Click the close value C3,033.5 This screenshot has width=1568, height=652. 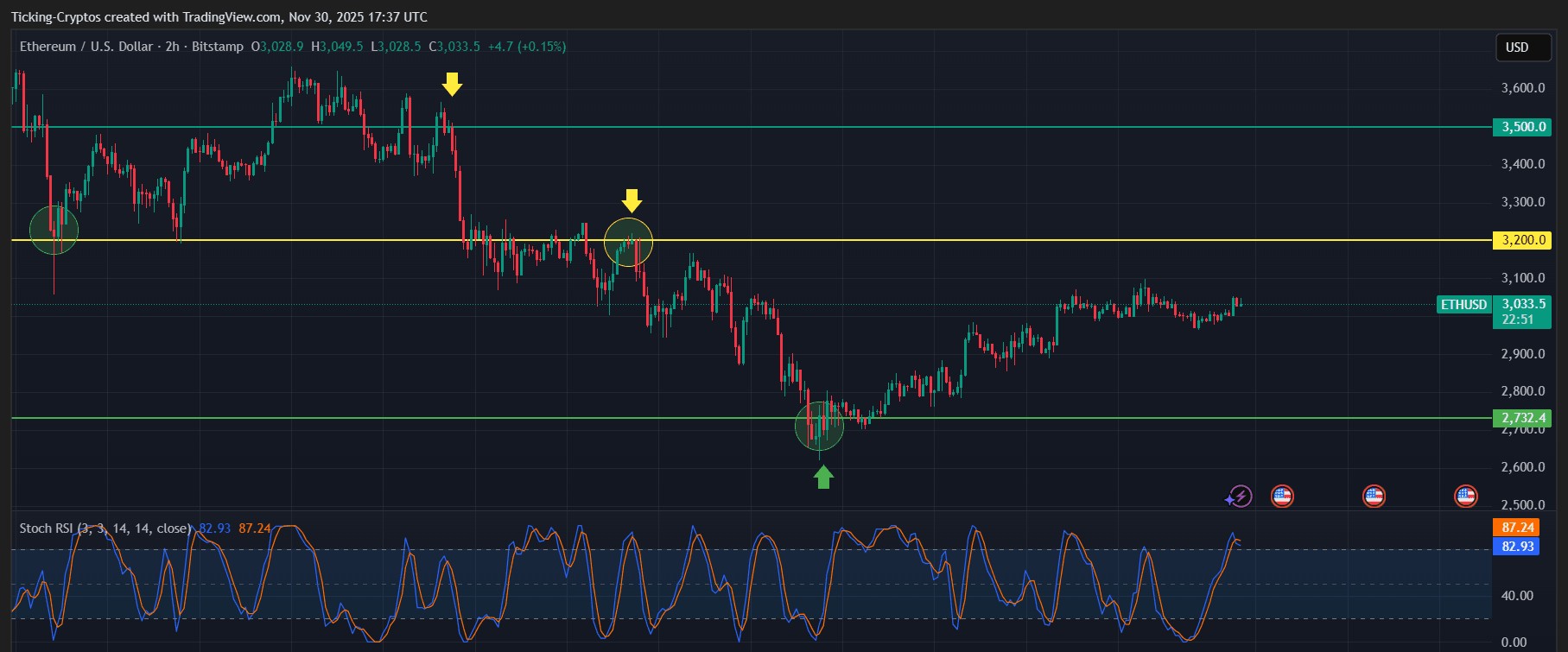(x=454, y=47)
